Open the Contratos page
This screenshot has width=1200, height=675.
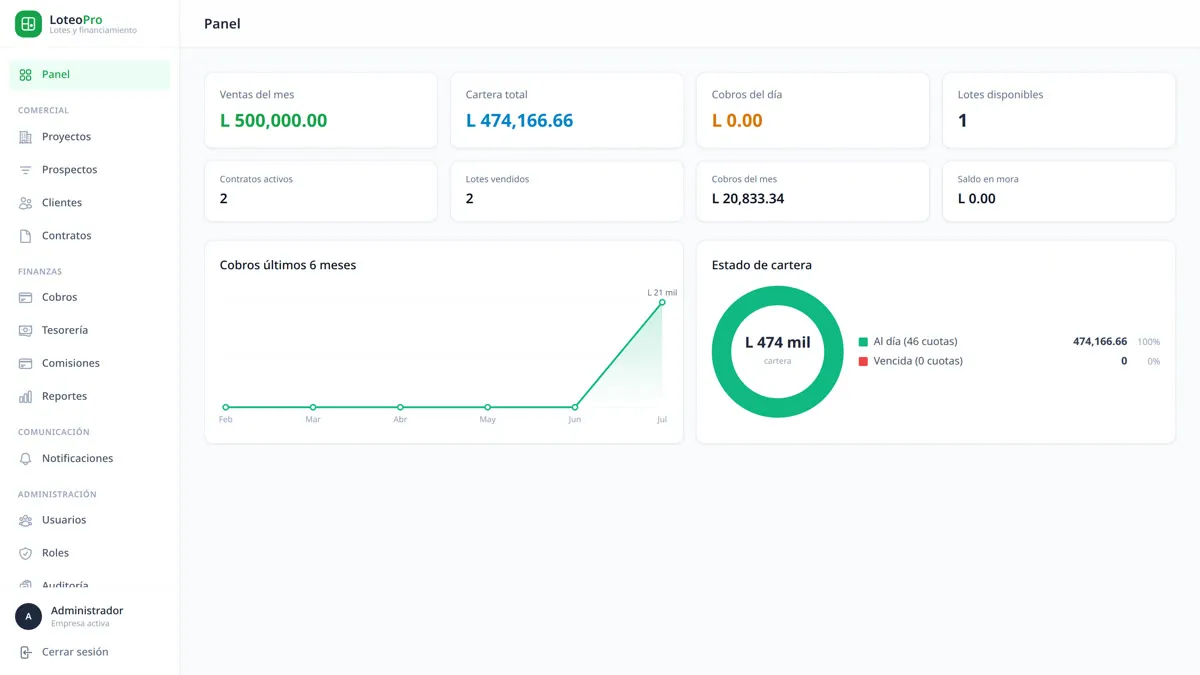pyautogui.click(x=90, y=236)
